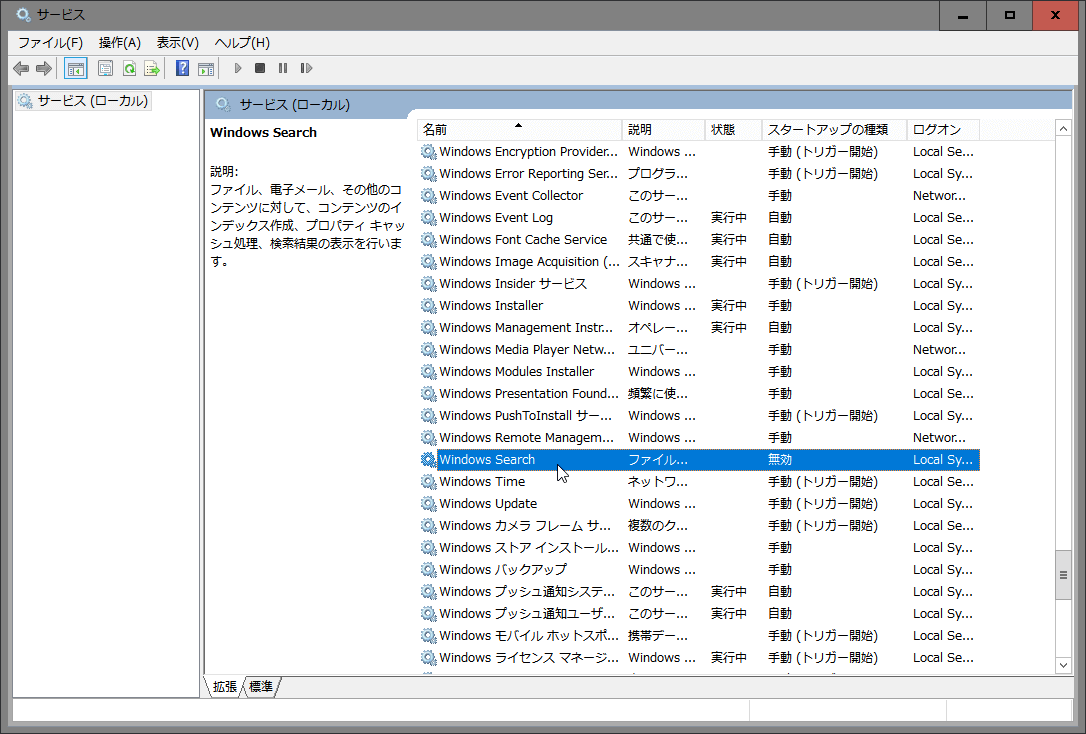Image resolution: width=1086 pixels, height=734 pixels.
Task: Toggle the show/hide console tree button
Action: [75, 68]
